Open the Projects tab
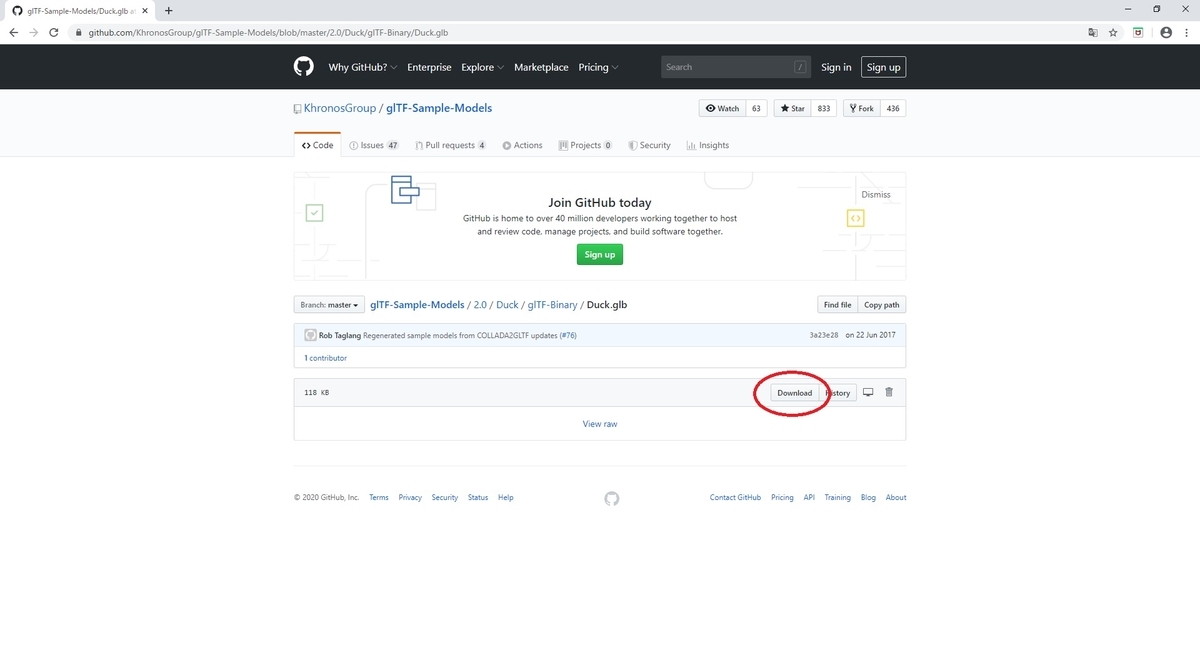The image size is (1200, 650). pyautogui.click(x=585, y=145)
